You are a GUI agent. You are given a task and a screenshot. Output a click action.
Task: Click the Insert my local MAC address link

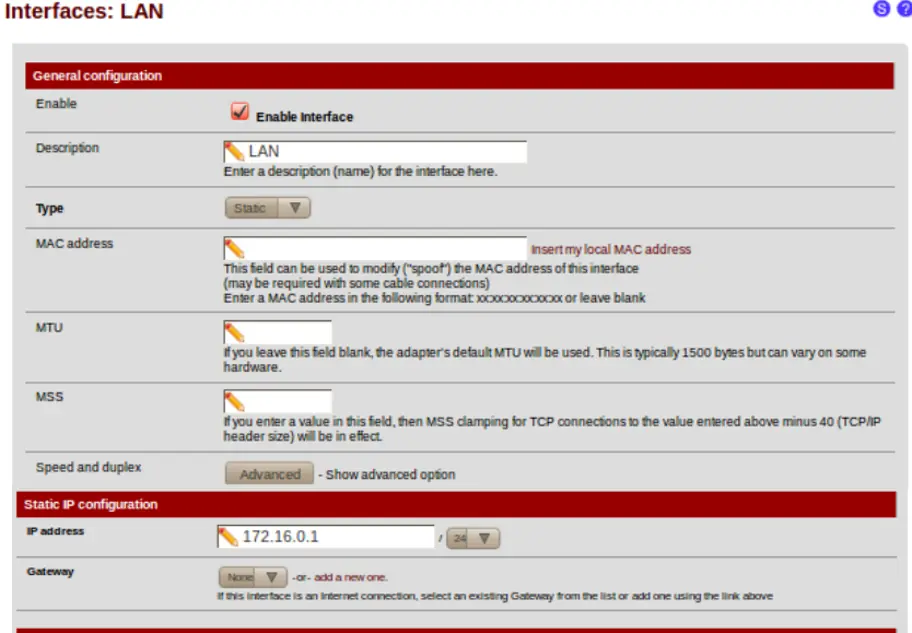[x=611, y=250]
